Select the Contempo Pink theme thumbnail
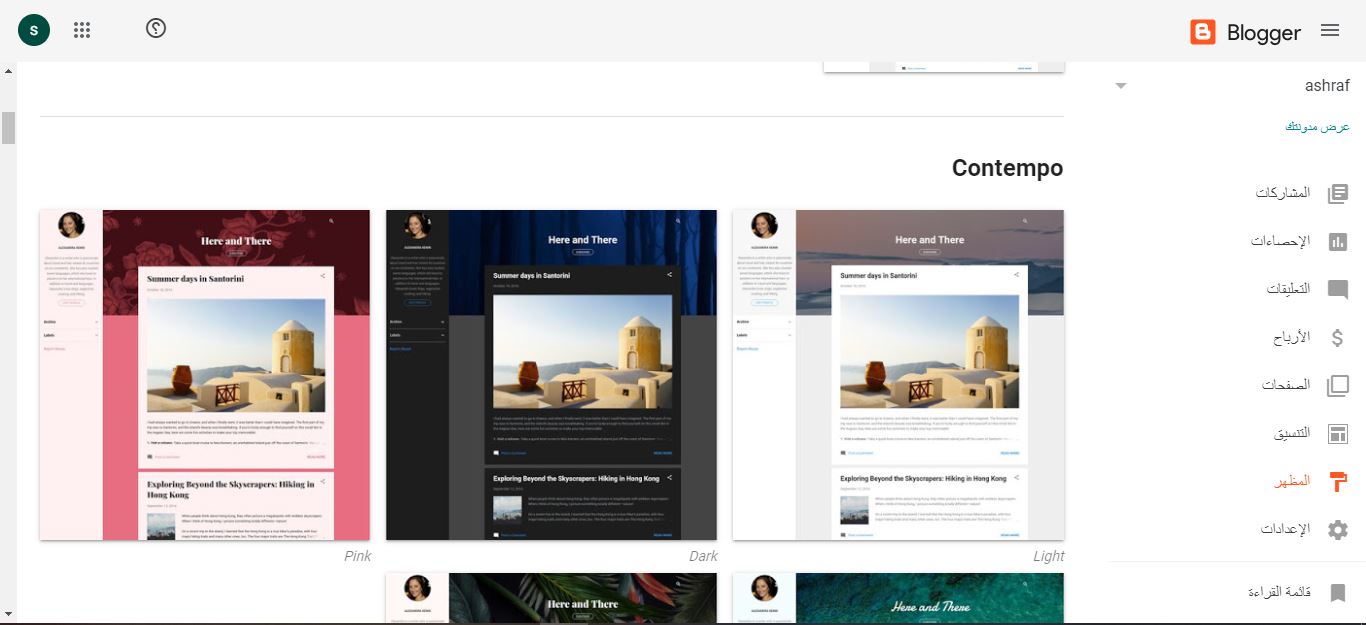Image resolution: width=1366 pixels, height=625 pixels. point(205,375)
